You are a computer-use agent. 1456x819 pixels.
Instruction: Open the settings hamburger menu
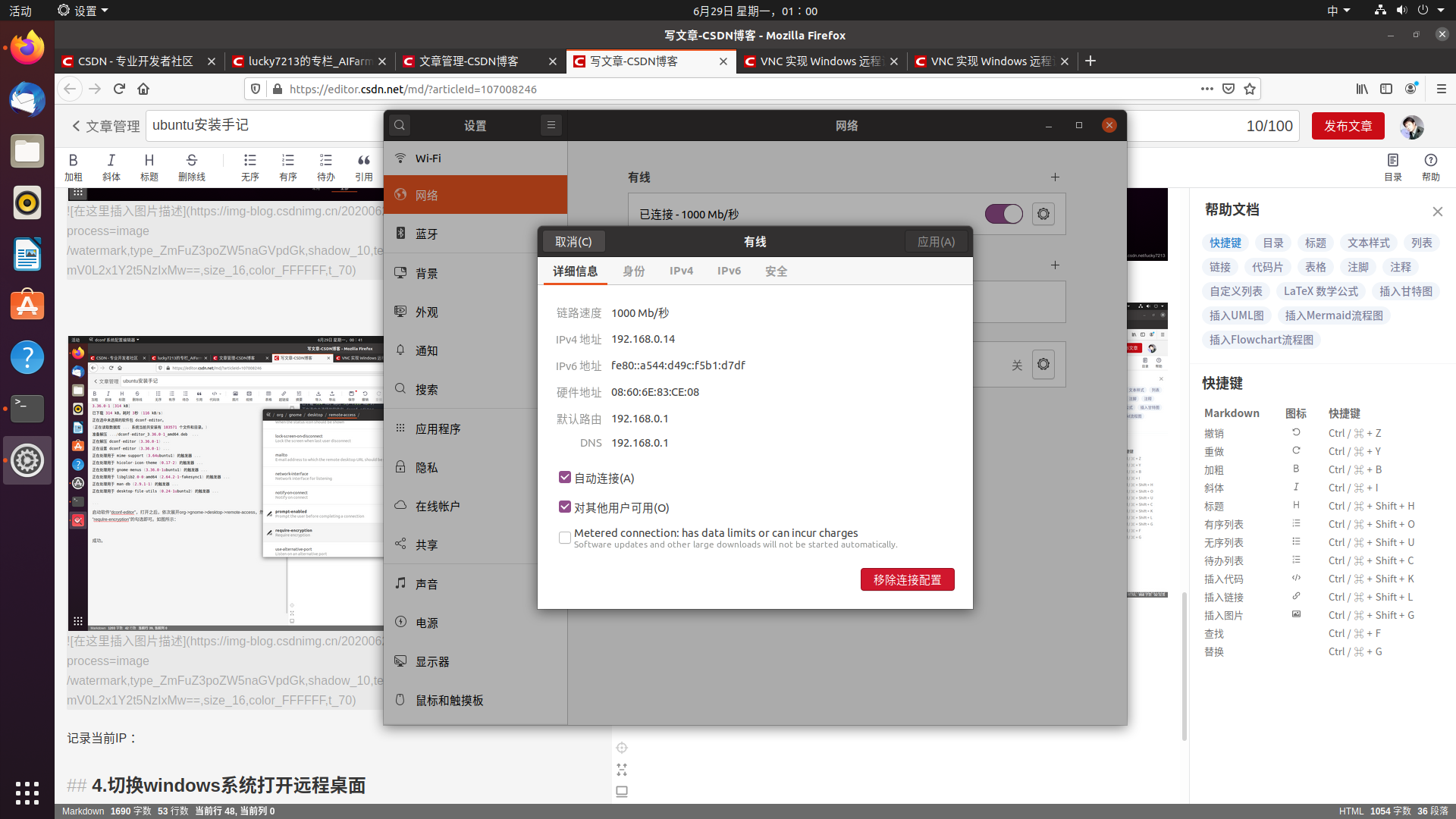pyautogui.click(x=551, y=125)
